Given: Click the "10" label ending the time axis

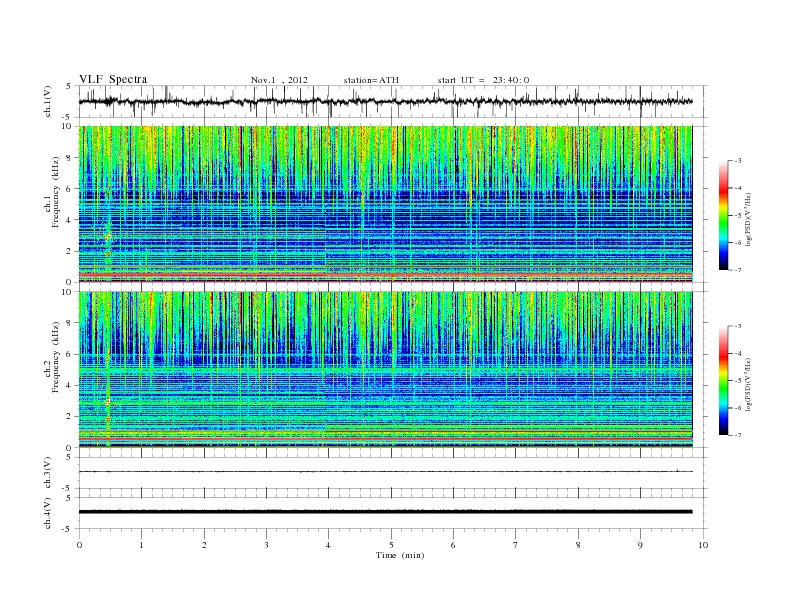Looking at the screenshot, I should [x=703, y=545].
